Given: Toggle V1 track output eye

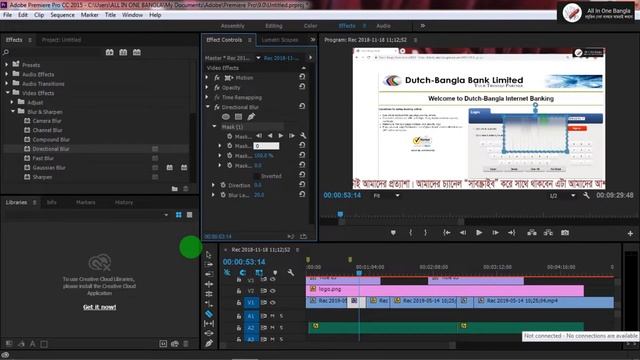Looking at the screenshot, I should point(273,302).
